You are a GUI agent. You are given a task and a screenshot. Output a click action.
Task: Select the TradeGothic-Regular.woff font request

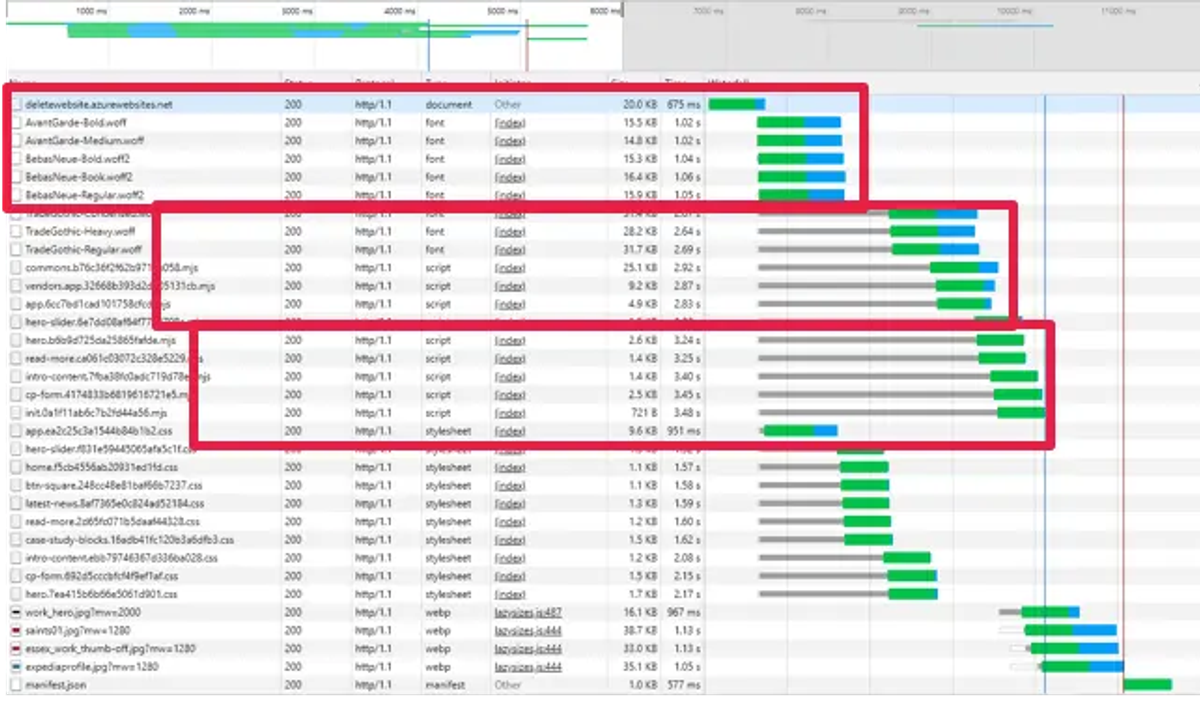pyautogui.click(x=83, y=249)
